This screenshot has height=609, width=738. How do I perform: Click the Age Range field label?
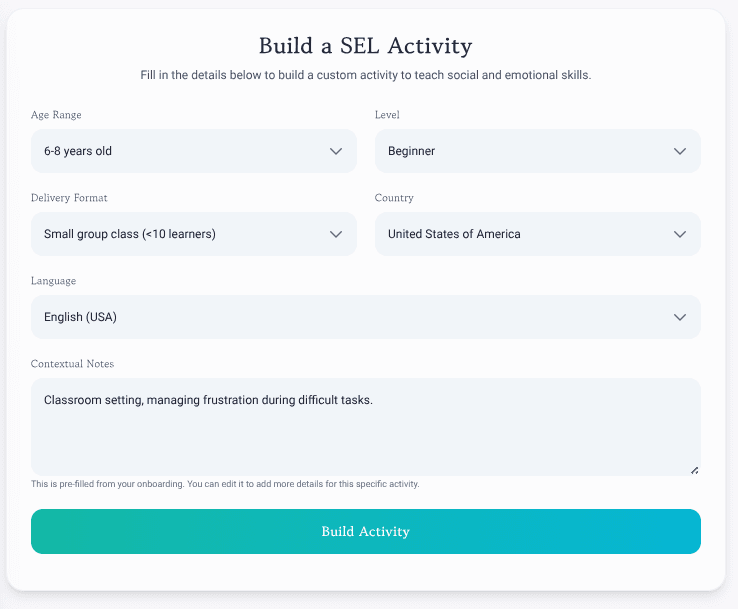tap(56, 115)
